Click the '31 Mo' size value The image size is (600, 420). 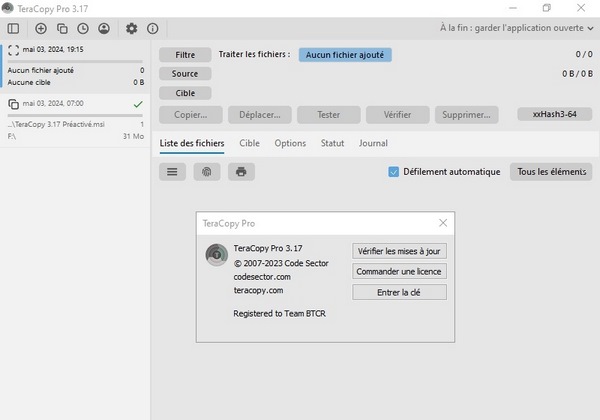(134, 136)
